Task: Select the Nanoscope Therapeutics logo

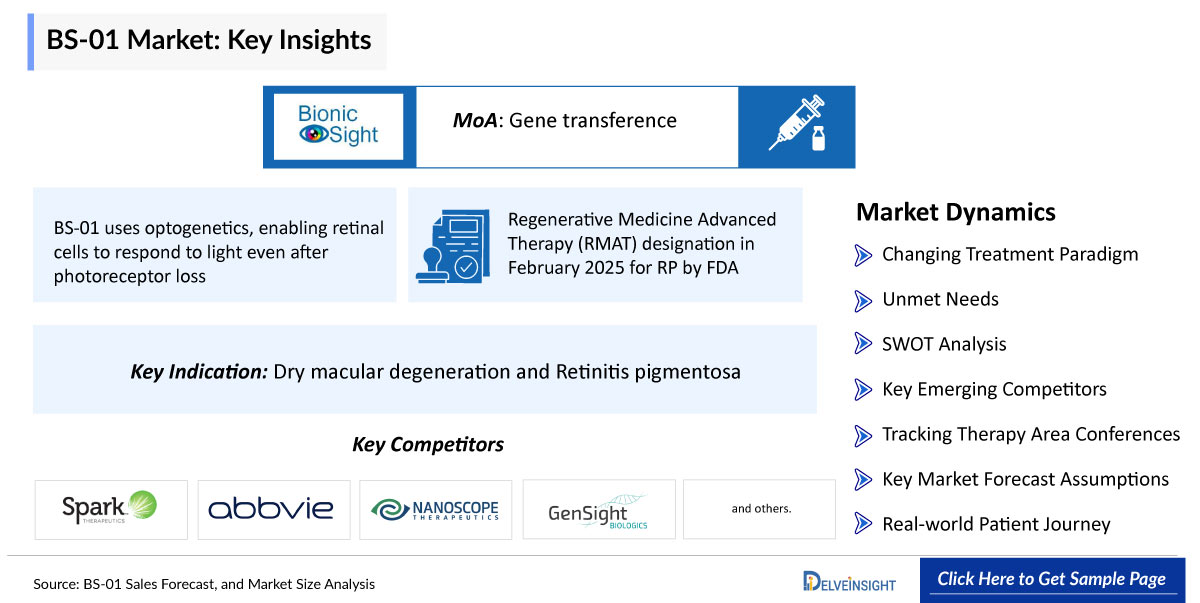Action: pyautogui.click(x=436, y=510)
